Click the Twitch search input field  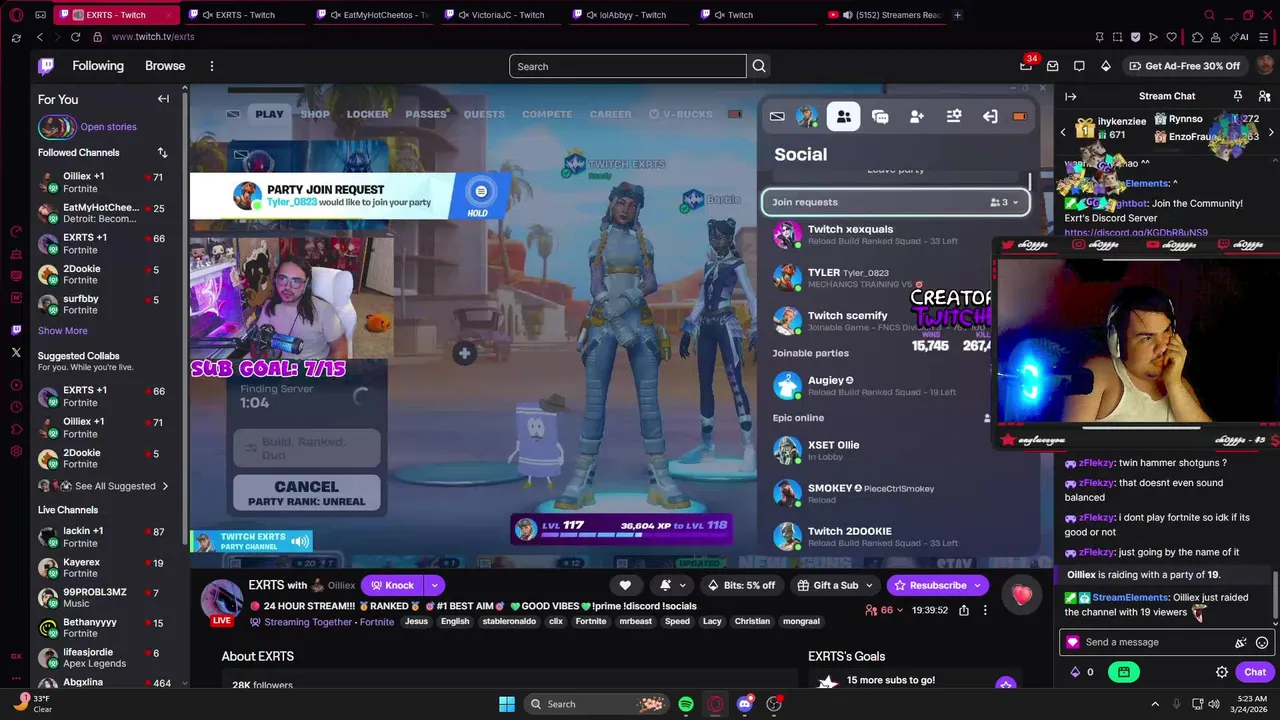click(628, 66)
